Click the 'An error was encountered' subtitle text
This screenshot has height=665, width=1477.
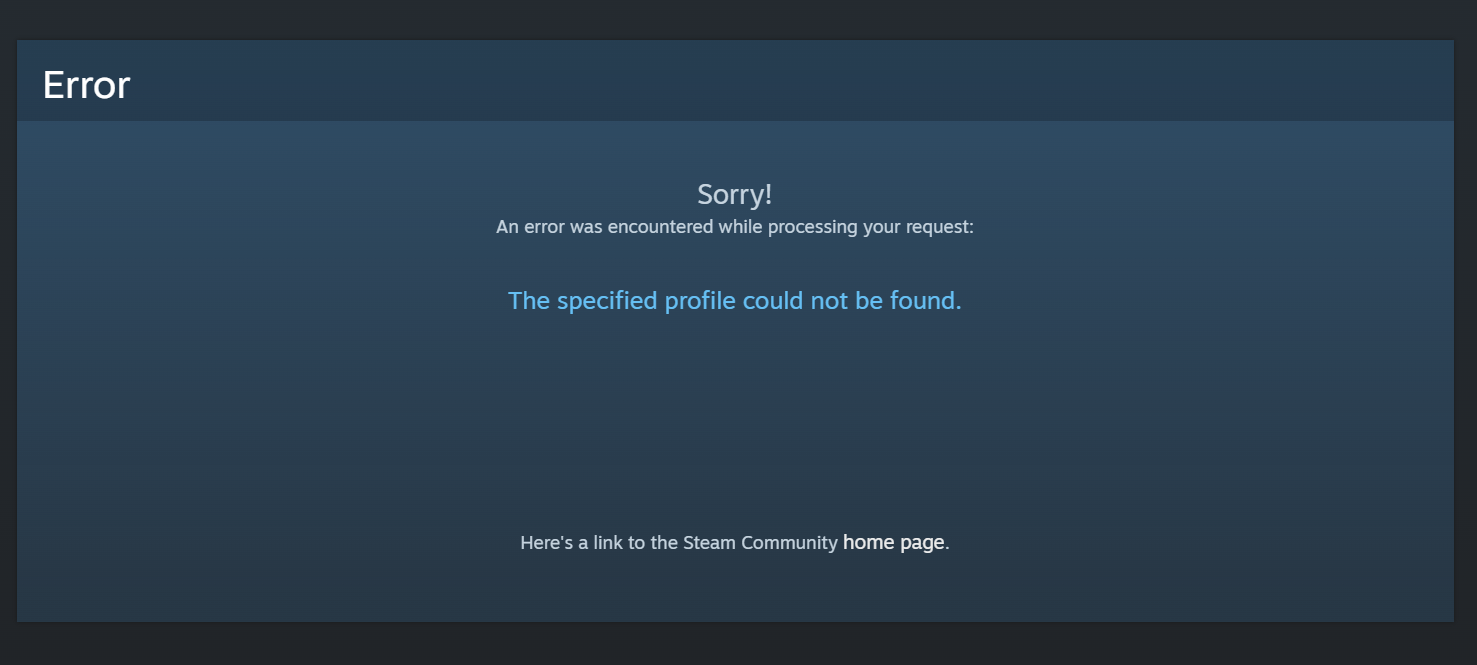[735, 227]
